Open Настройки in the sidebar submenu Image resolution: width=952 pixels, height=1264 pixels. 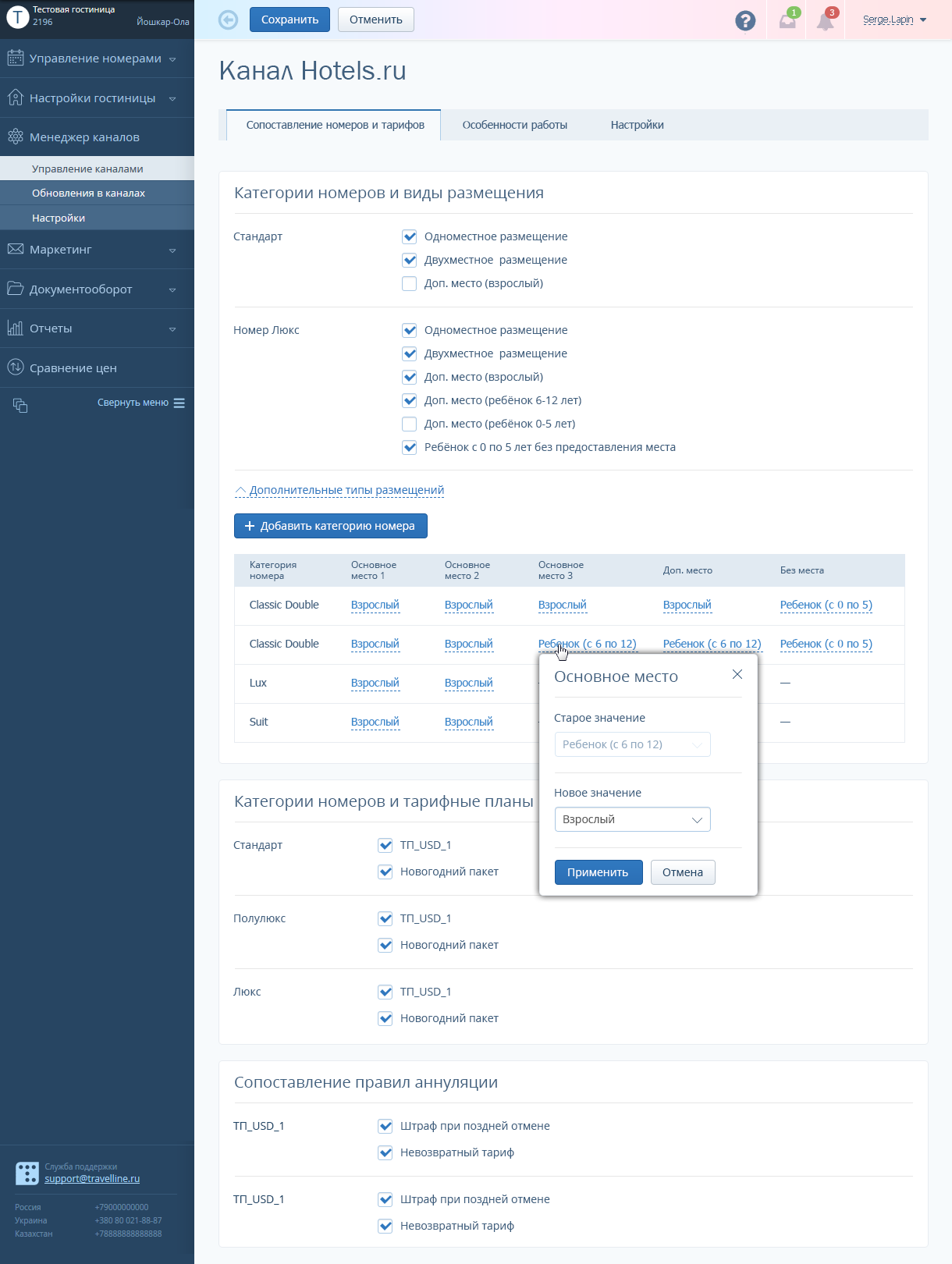97,218
